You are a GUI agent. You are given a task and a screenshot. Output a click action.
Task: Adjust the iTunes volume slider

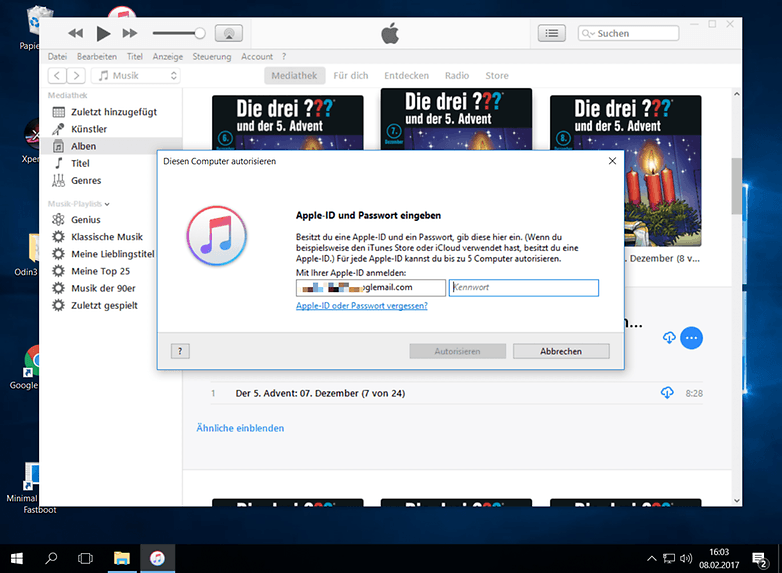point(179,33)
